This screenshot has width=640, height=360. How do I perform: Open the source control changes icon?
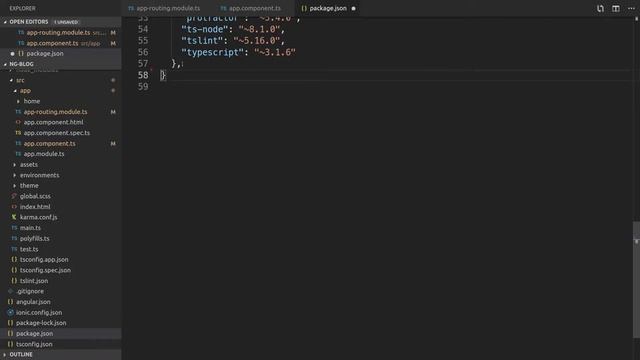click(600, 8)
